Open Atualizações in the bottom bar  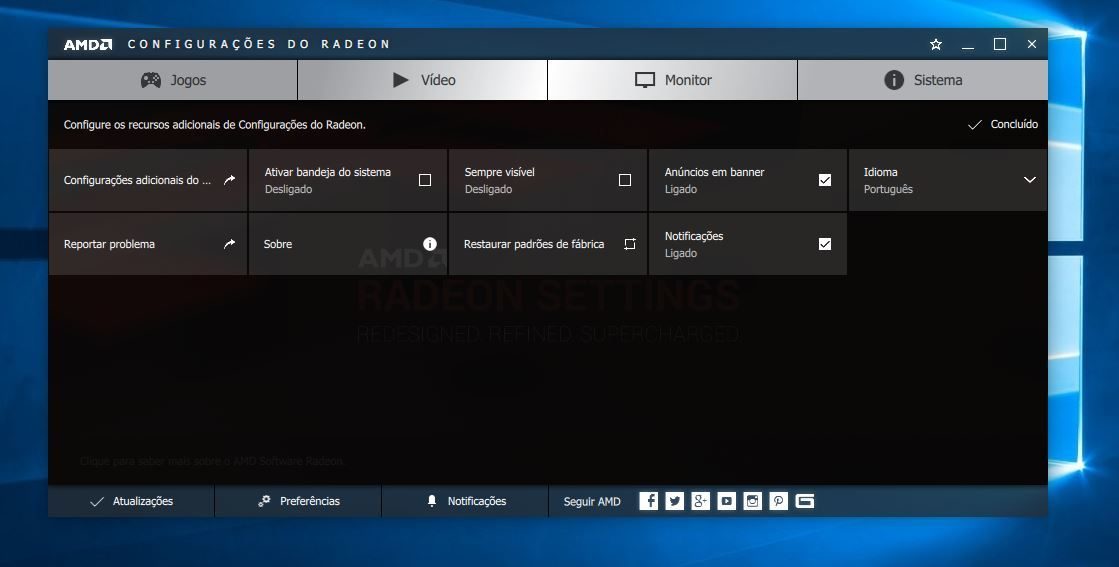pos(131,501)
